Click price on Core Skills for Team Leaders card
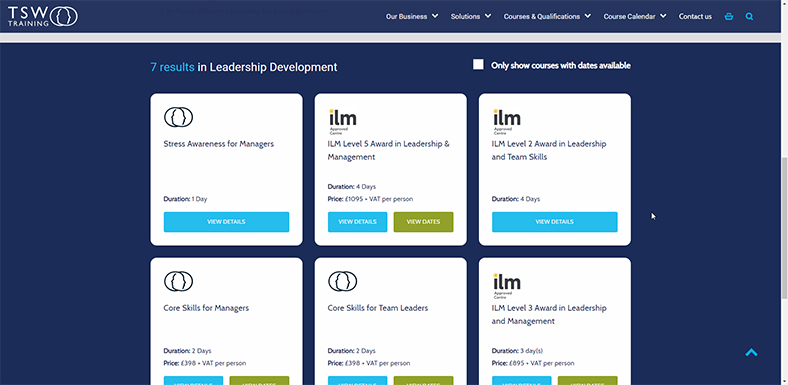The image size is (788, 385). click(x=369, y=363)
